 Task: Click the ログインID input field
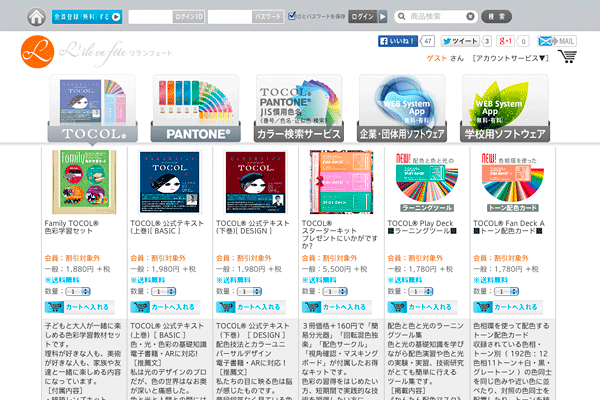[165, 17]
